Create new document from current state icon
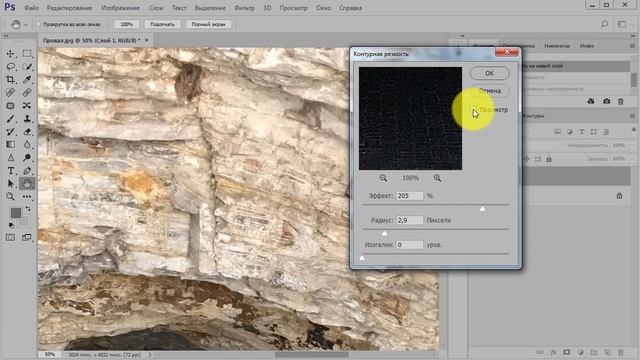 [x=591, y=101]
